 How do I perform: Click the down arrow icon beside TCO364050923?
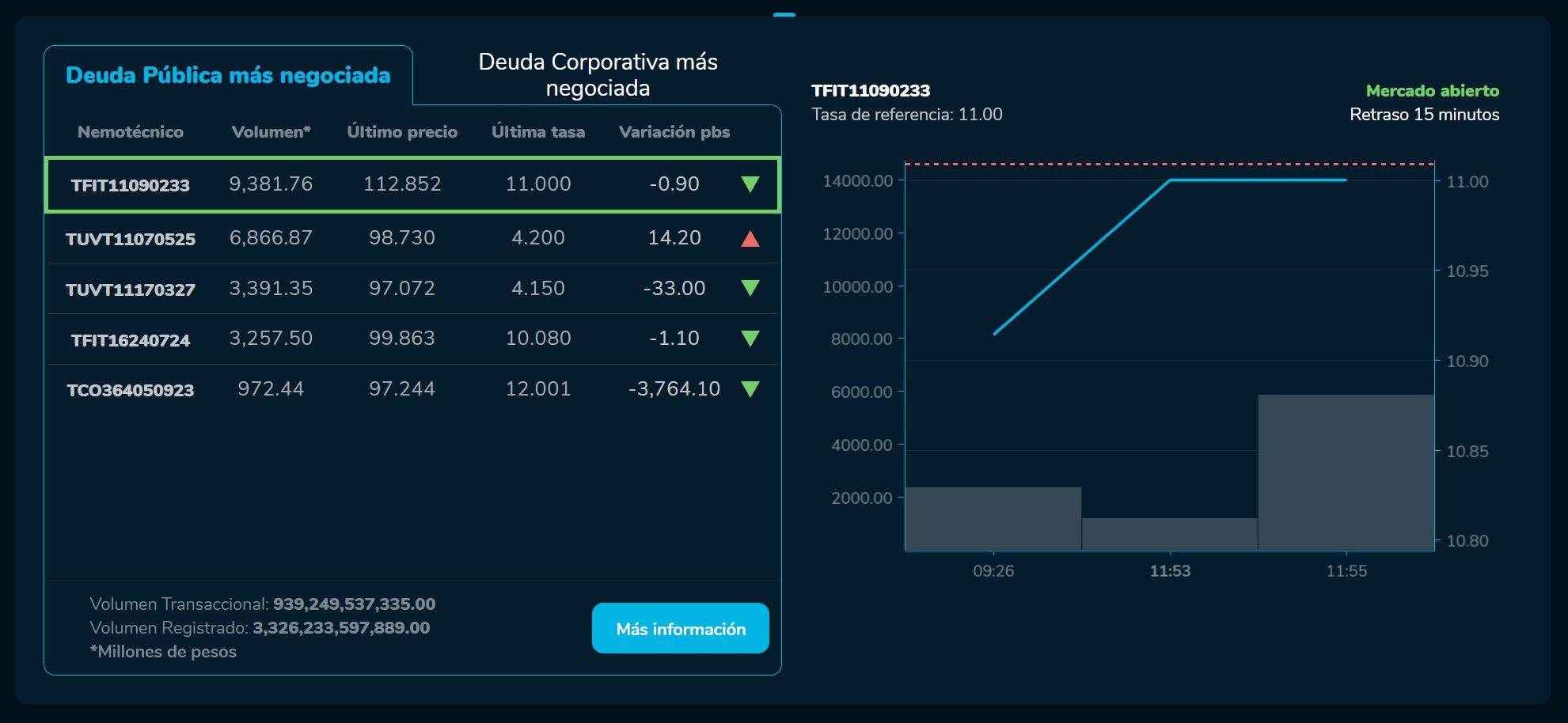point(750,389)
